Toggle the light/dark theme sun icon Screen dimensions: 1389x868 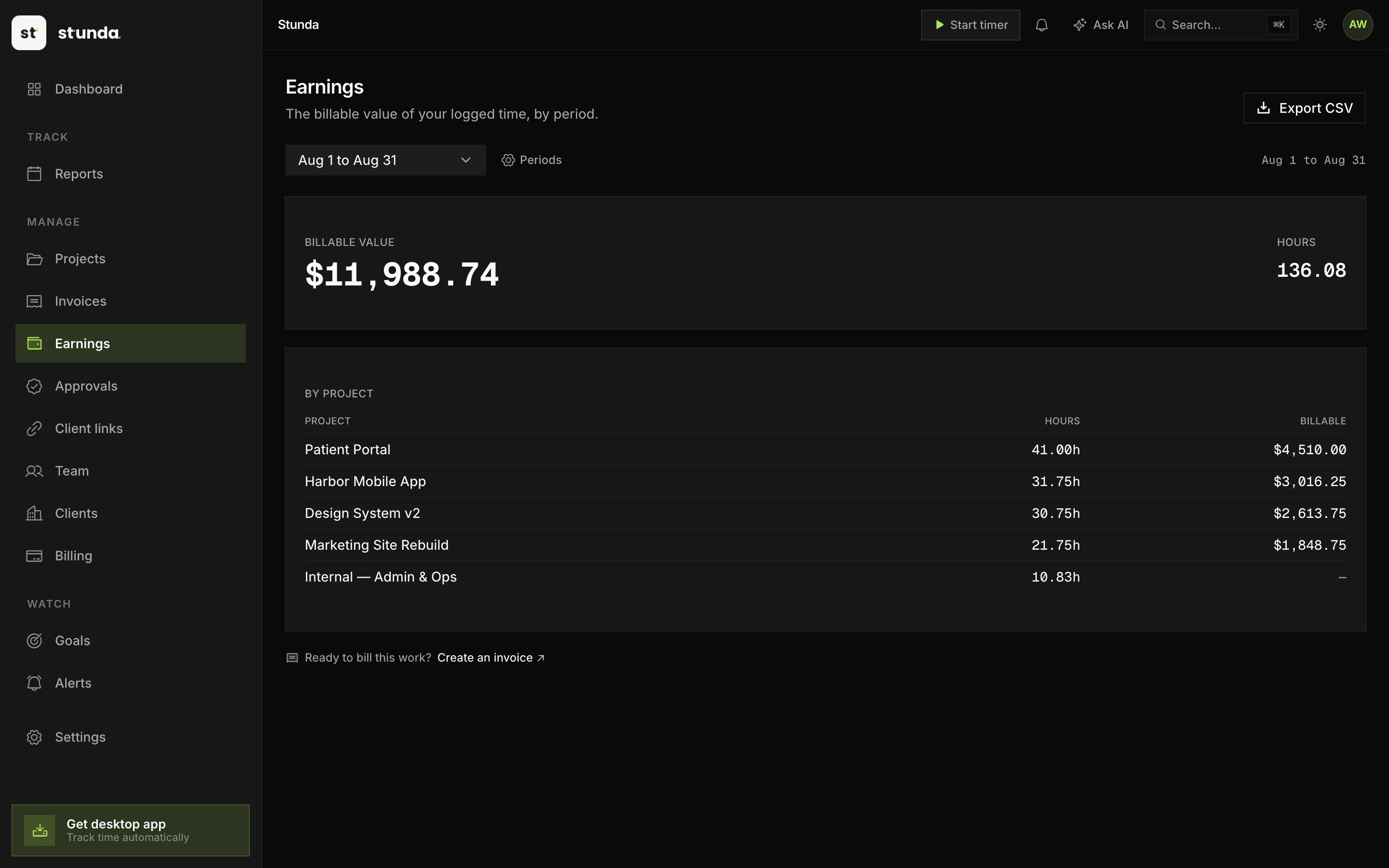(x=1320, y=25)
